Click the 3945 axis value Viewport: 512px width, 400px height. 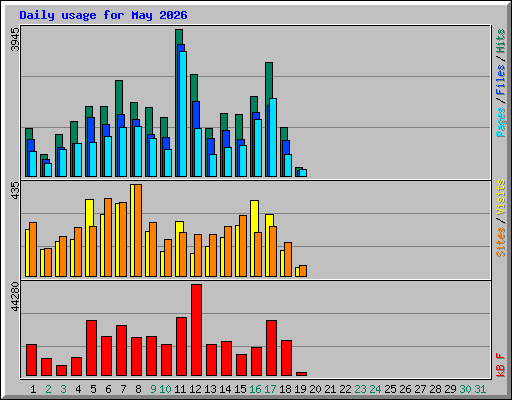point(15,40)
